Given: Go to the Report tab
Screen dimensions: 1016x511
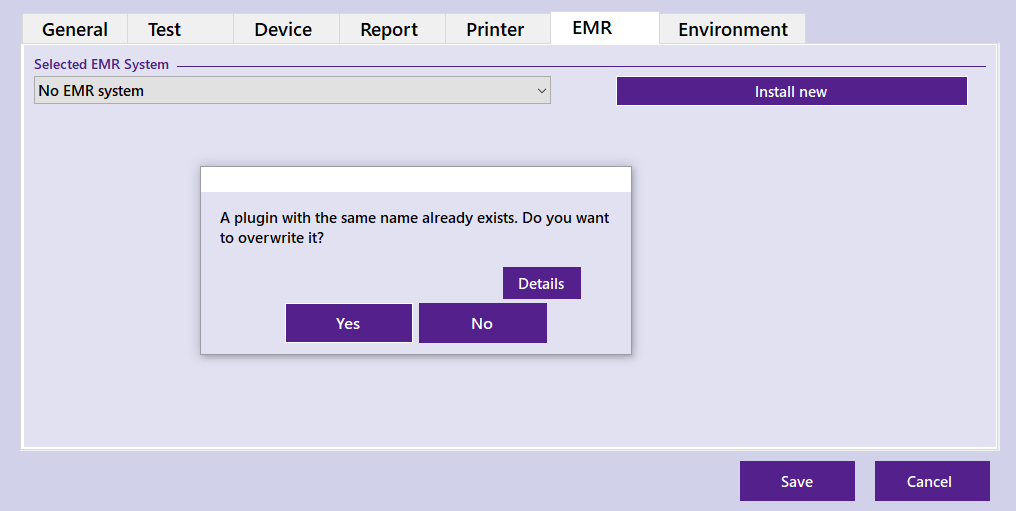Looking at the screenshot, I should pos(389,29).
